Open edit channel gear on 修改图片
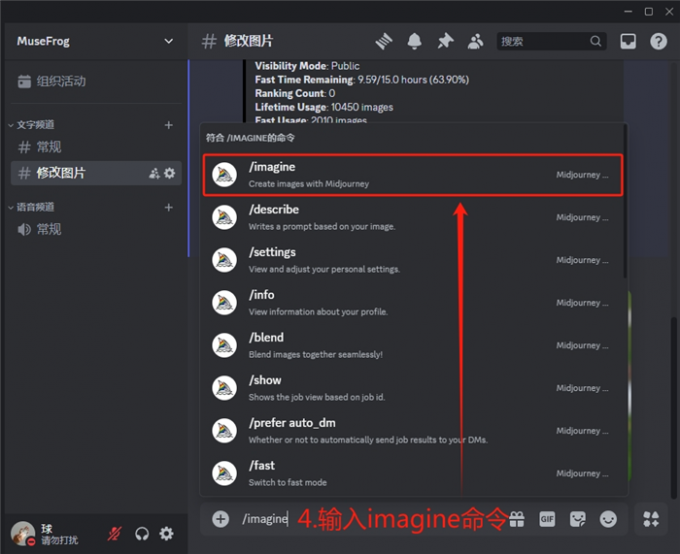Viewport: 680px width, 554px height. click(x=170, y=174)
